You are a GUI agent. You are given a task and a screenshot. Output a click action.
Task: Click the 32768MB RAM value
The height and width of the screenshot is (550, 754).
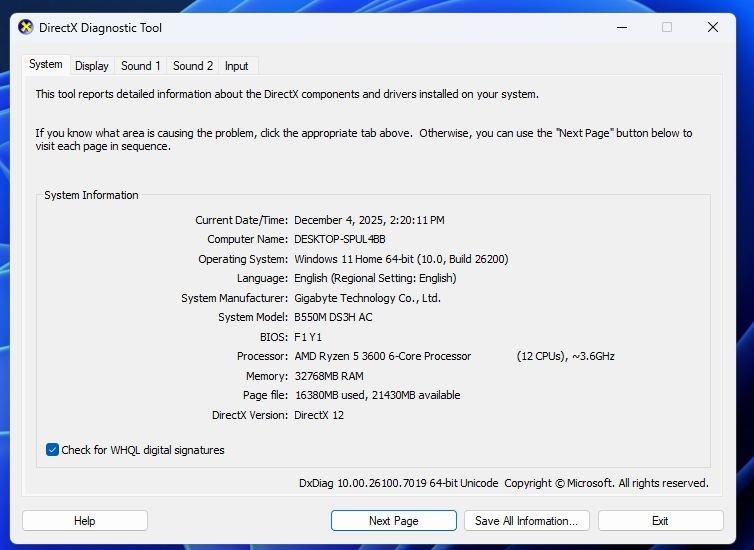coord(329,376)
